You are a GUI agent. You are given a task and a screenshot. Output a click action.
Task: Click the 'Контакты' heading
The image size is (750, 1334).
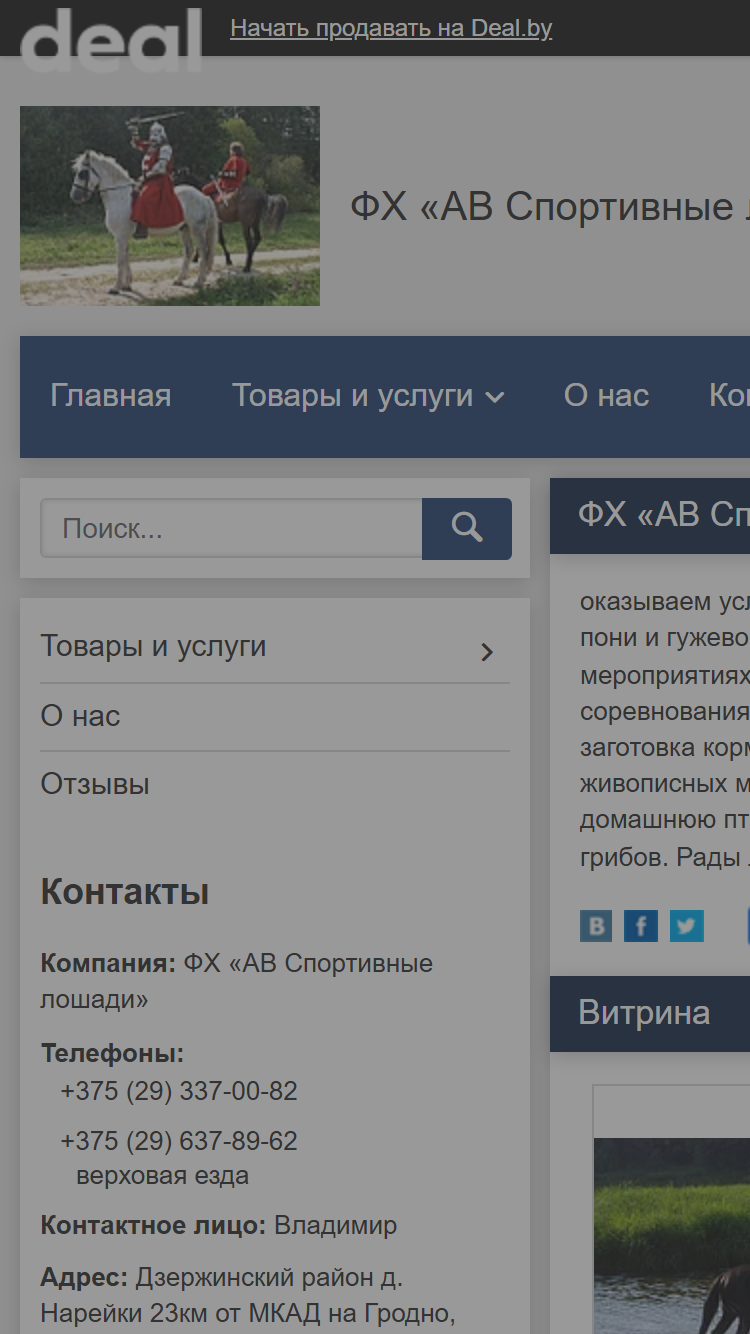tap(125, 892)
